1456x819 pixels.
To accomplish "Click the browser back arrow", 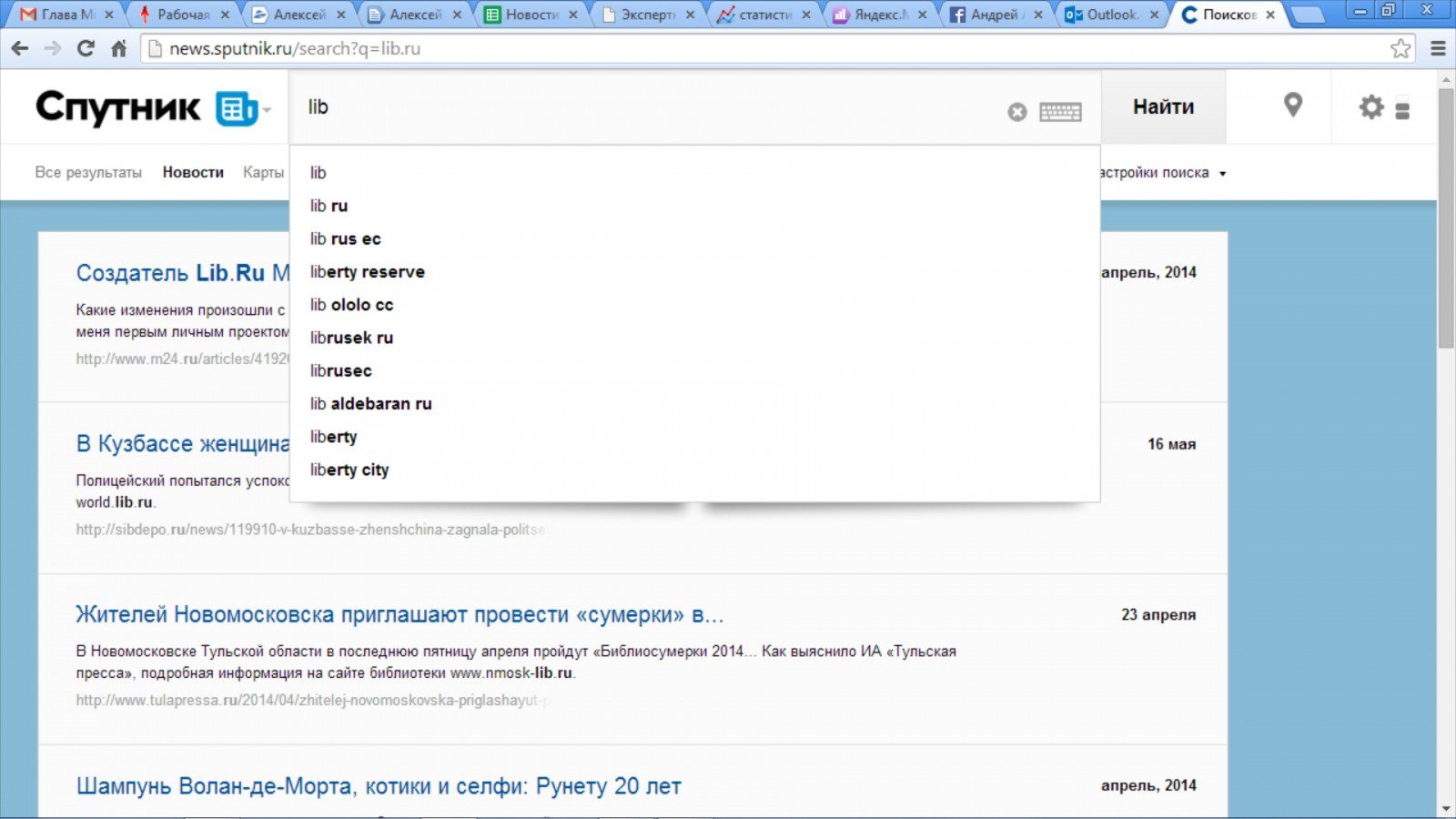I will [x=20, y=49].
